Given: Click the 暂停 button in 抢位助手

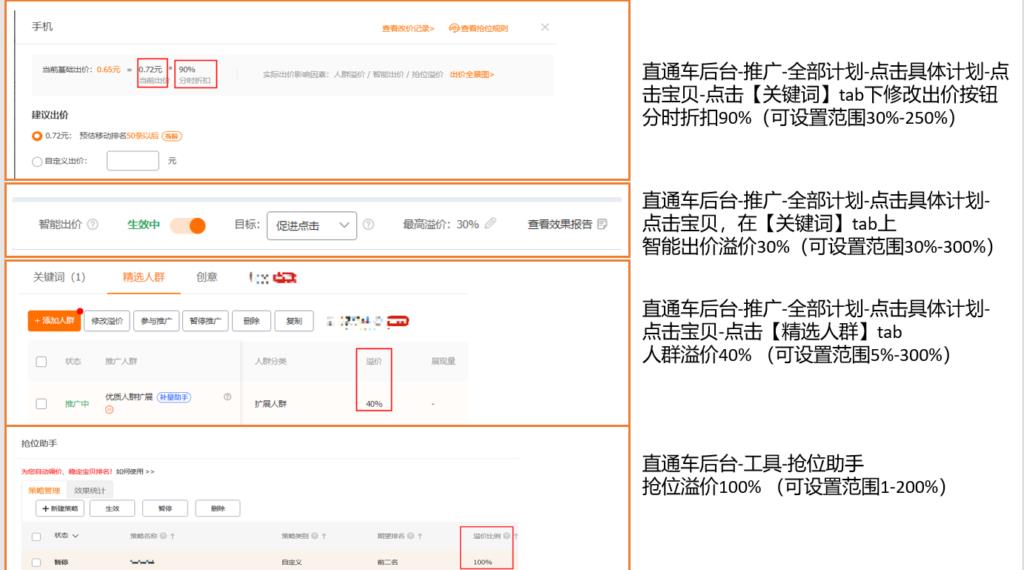Looking at the screenshot, I should (165, 508).
